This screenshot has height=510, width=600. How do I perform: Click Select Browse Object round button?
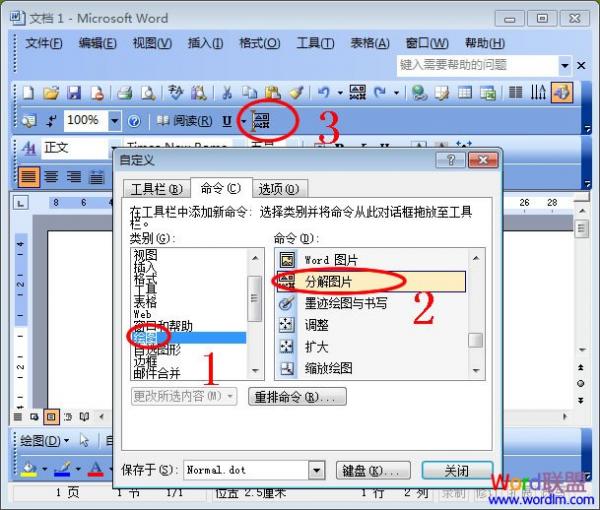(580, 383)
